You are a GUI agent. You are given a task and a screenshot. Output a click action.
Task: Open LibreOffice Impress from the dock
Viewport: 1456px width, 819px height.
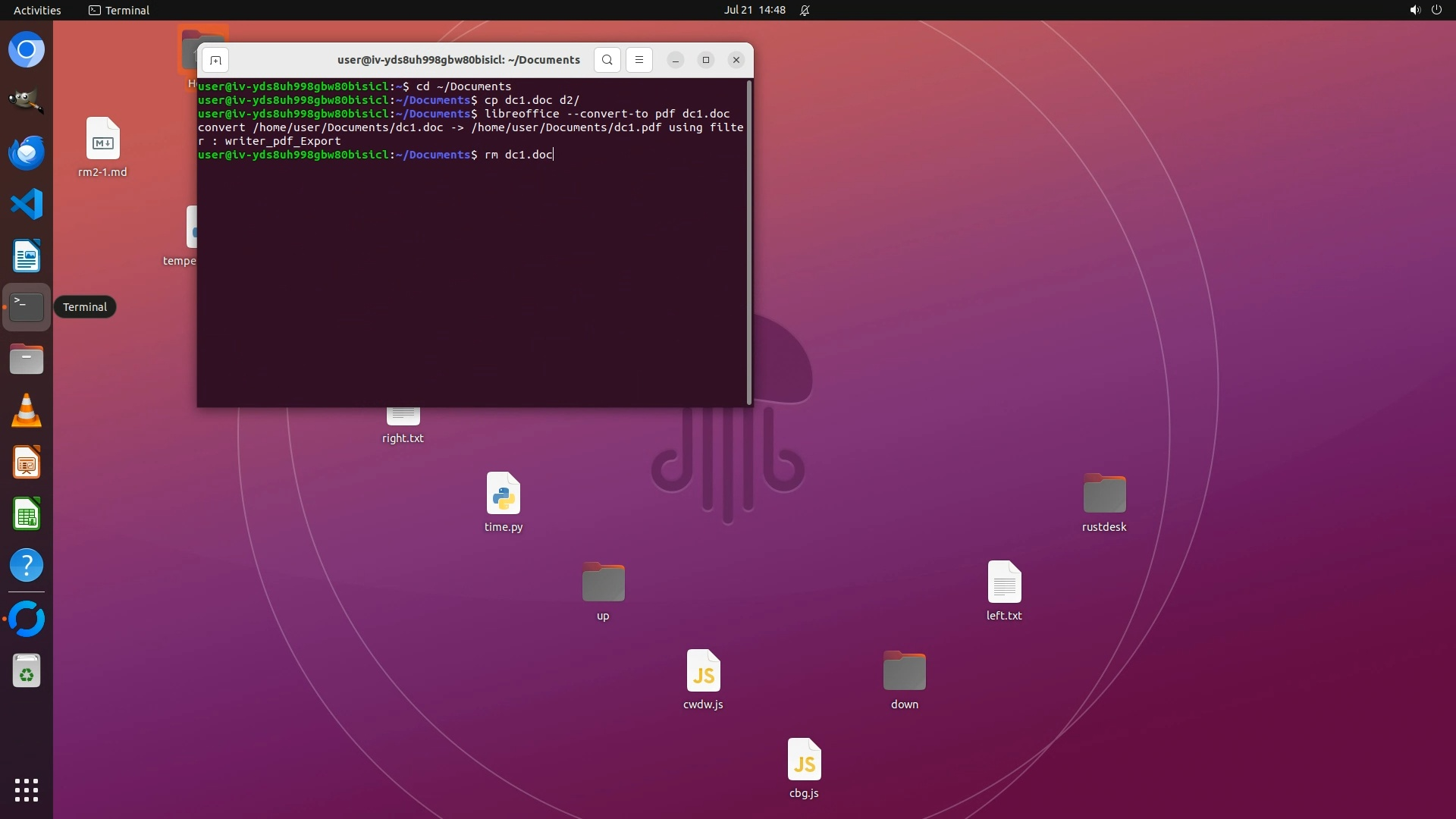27,463
